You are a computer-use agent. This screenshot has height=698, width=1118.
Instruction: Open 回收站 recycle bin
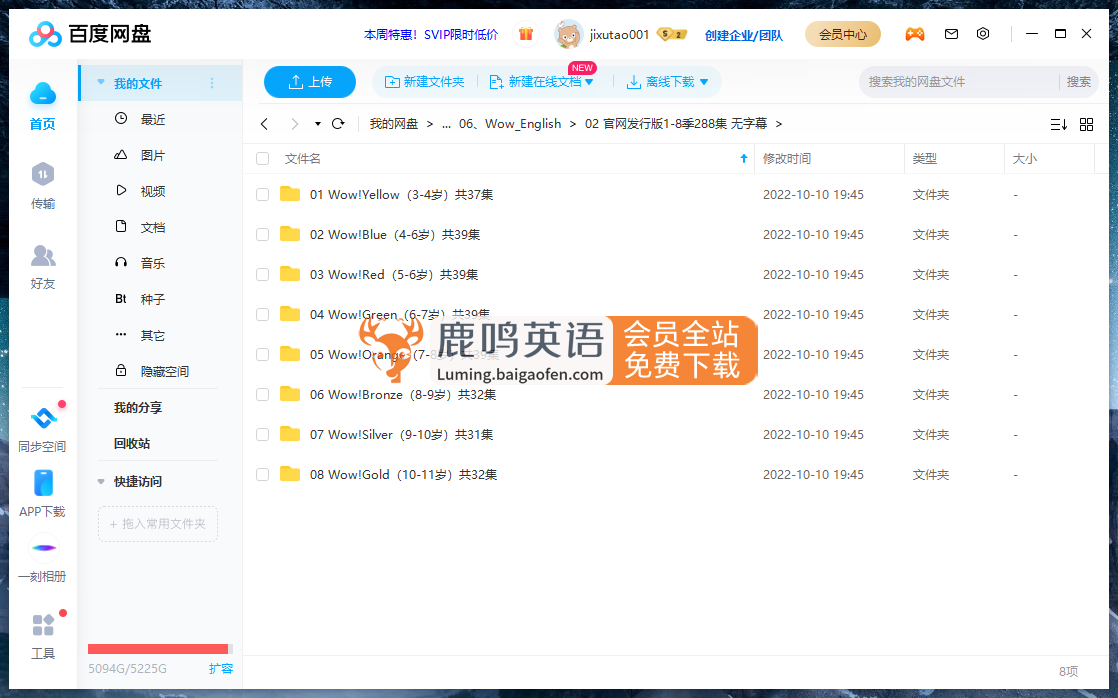132,443
